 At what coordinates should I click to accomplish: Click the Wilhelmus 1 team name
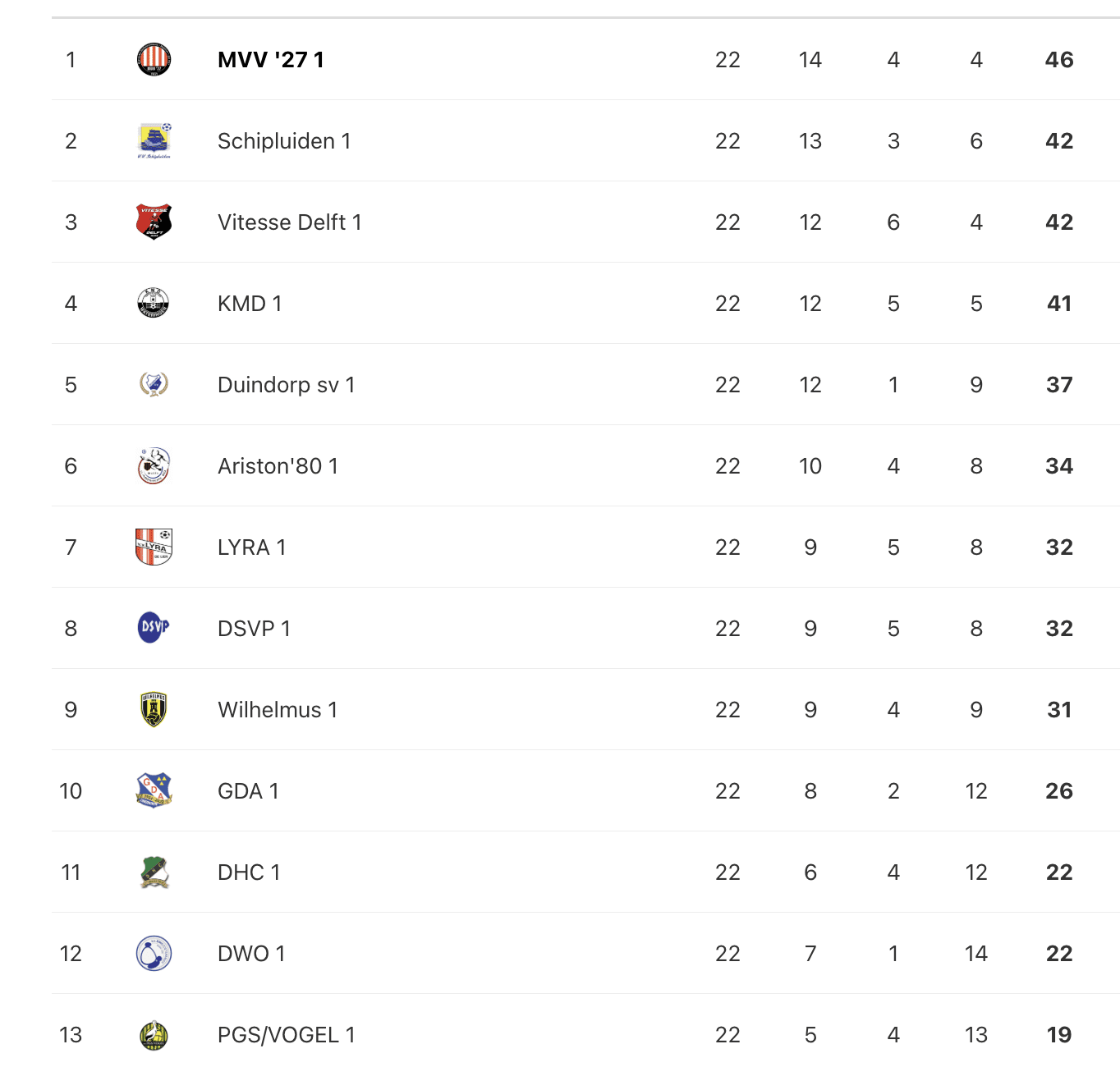coord(278,710)
